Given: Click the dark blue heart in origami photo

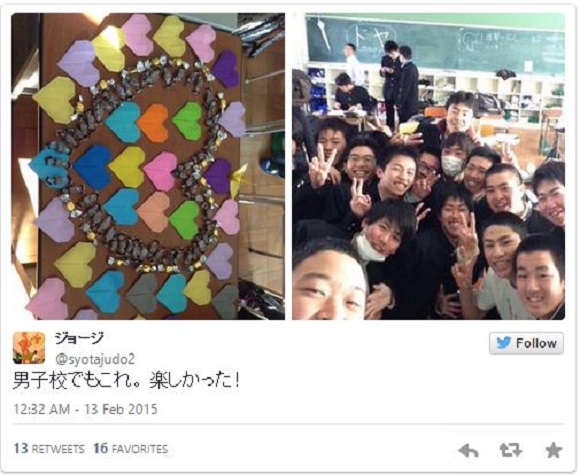Looking at the screenshot, I should pos(92,166).
